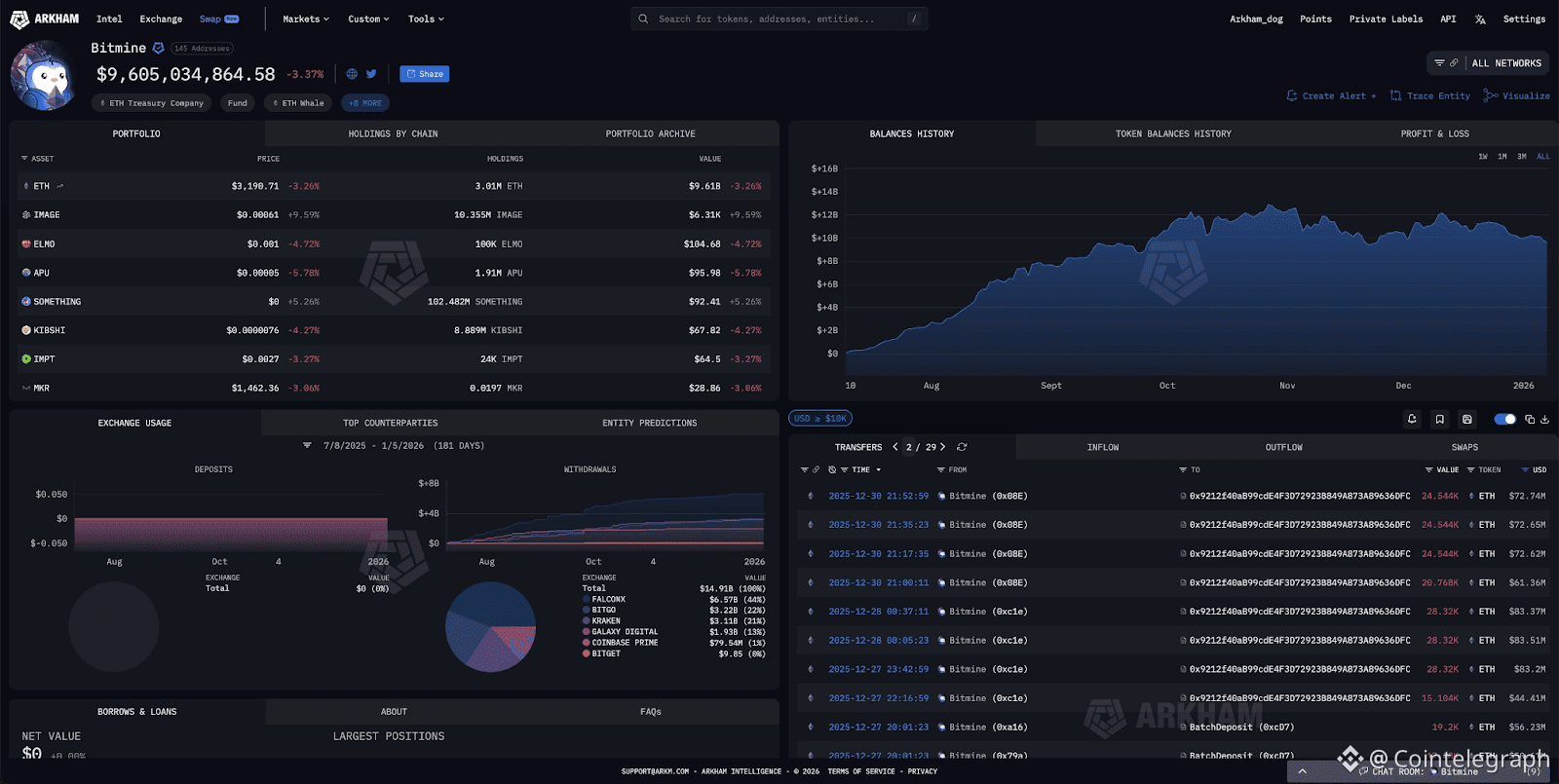Open the Tools dropdown menu
1559x784 pixels.
[426, 19]
